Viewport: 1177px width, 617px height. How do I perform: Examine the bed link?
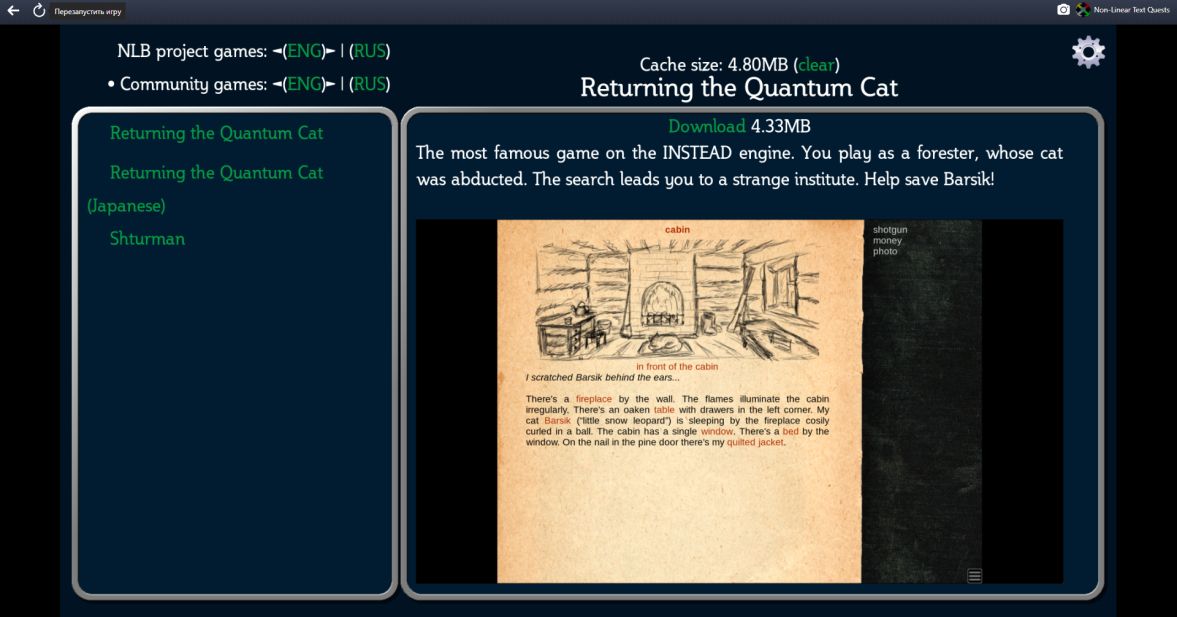coord(790,432)
